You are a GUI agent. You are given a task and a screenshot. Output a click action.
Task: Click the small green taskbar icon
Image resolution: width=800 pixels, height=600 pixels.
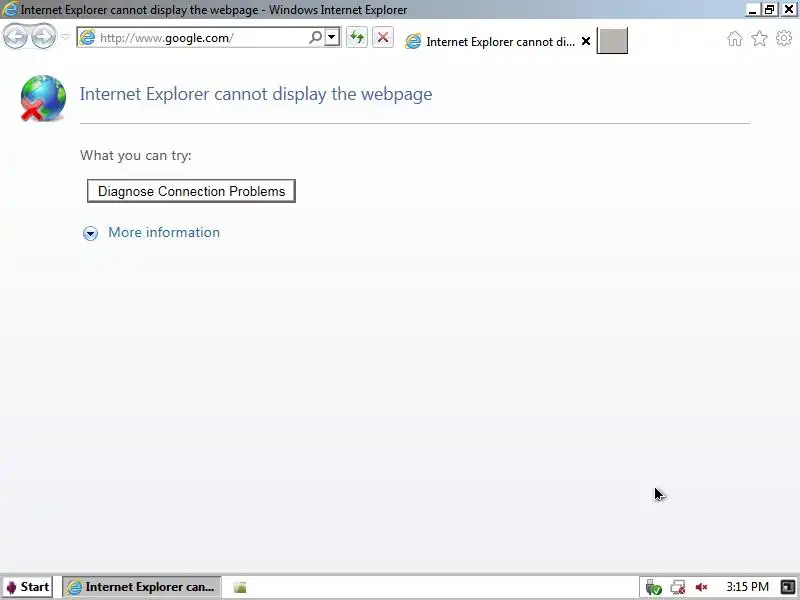pos(240,587)
